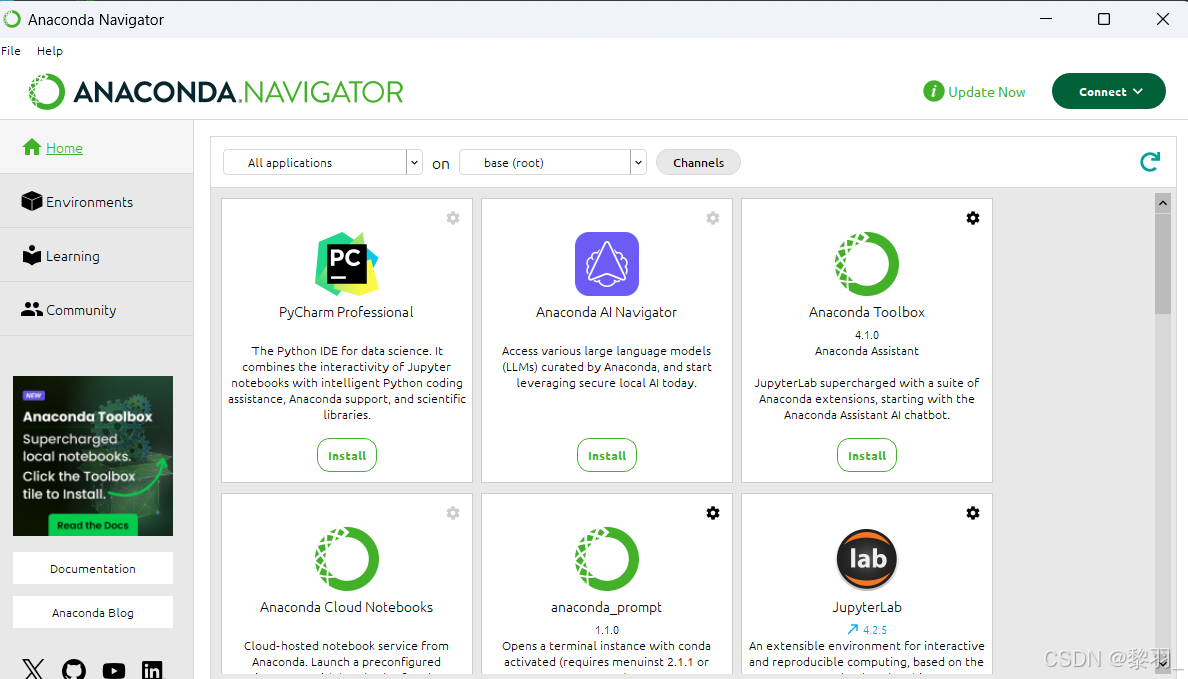Click the PyCharm Professional logo

tap(347, 264)
